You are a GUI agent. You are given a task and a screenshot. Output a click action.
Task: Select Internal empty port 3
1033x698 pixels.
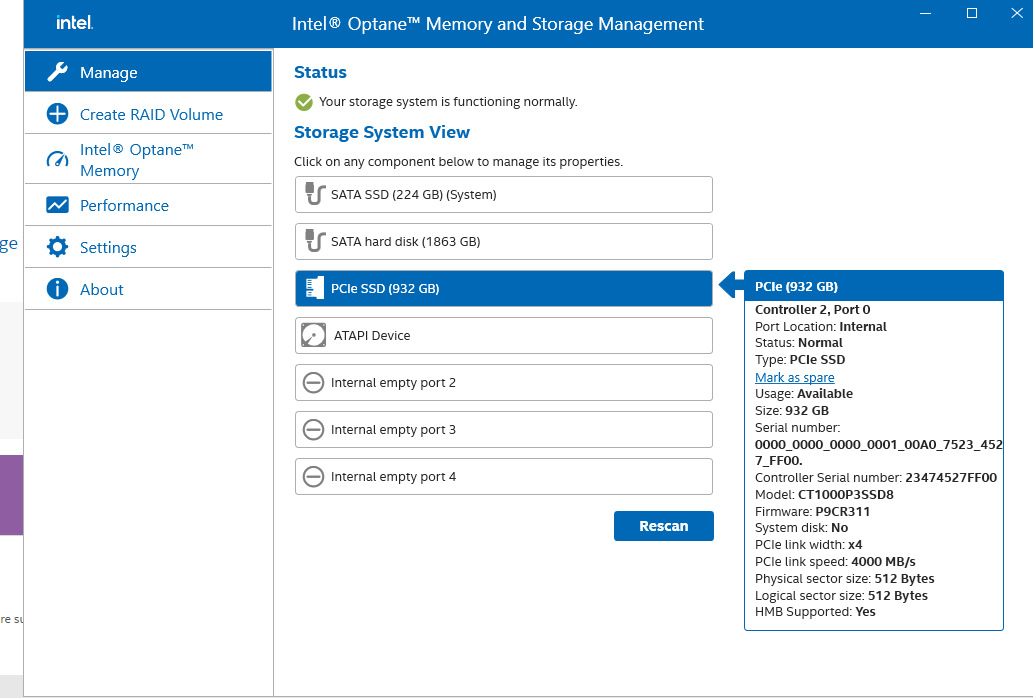[x=503, y=429]
